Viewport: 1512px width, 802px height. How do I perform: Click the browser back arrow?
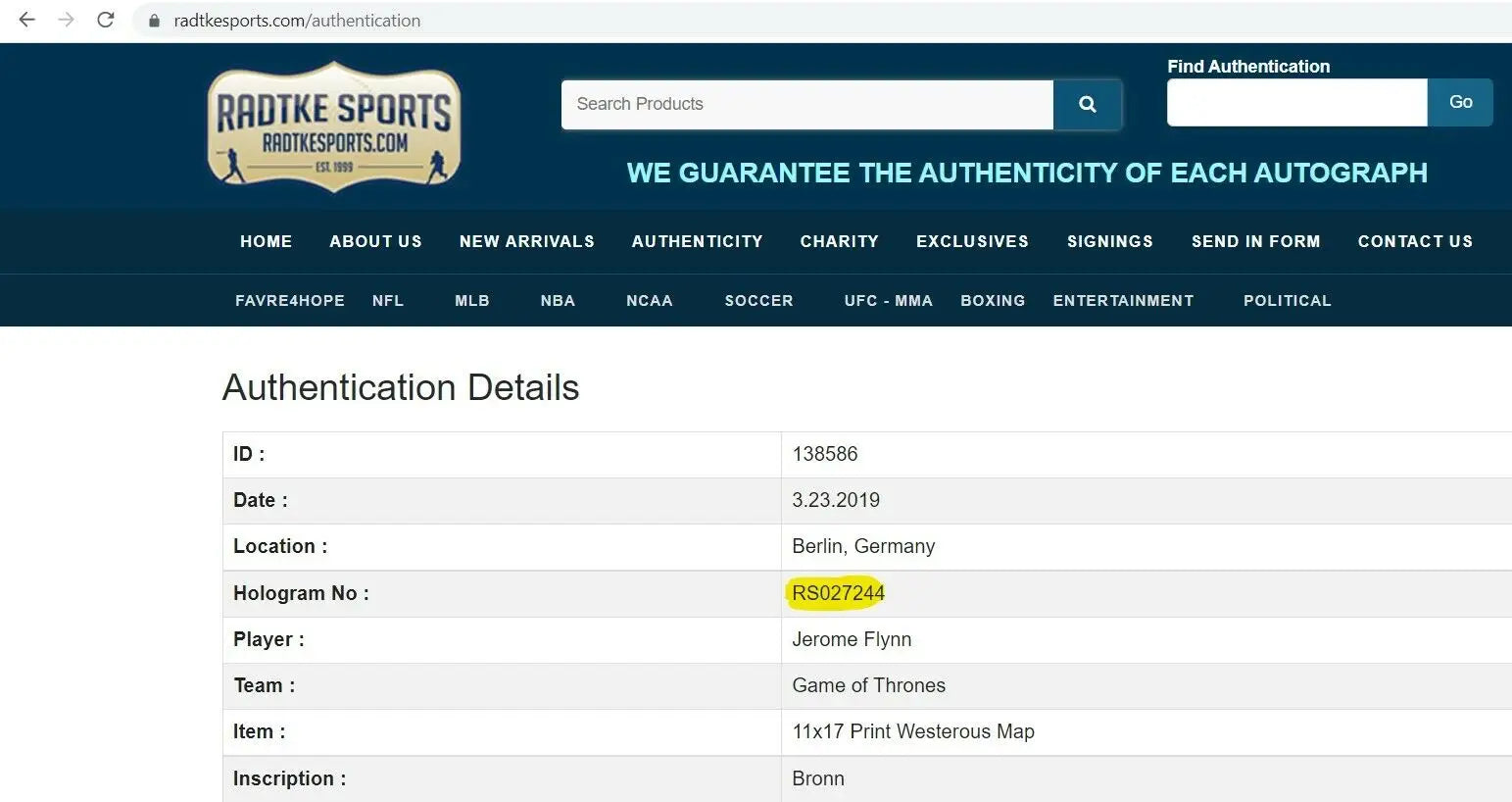tap(26, 20)
